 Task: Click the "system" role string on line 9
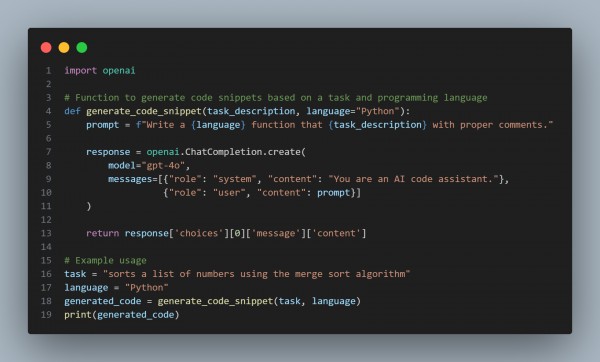pyautogui.click(x=232, y=179)
